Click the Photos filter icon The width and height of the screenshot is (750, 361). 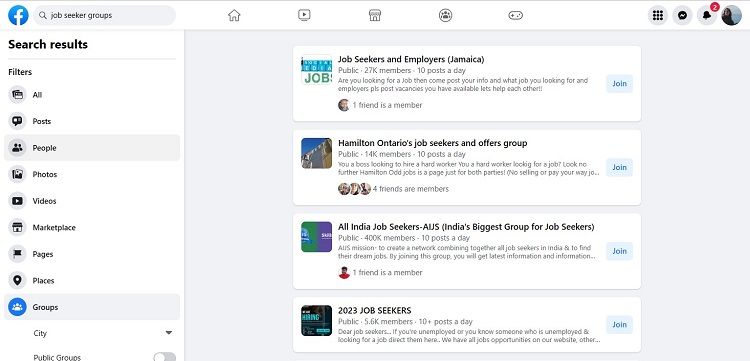tap(17, 175)
